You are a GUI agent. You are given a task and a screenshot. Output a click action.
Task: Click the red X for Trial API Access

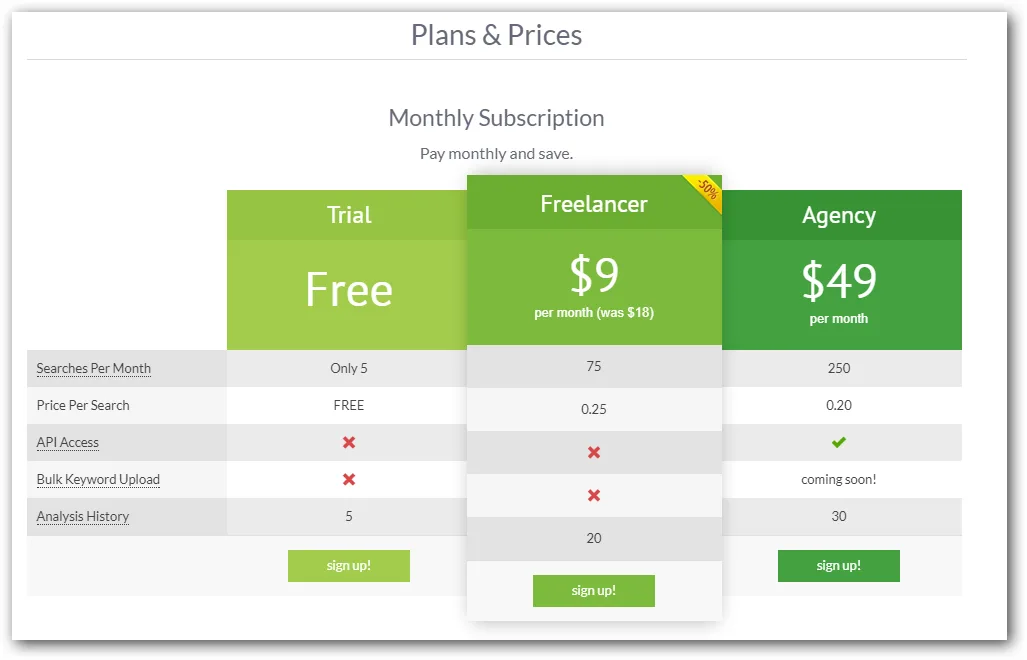349,443
